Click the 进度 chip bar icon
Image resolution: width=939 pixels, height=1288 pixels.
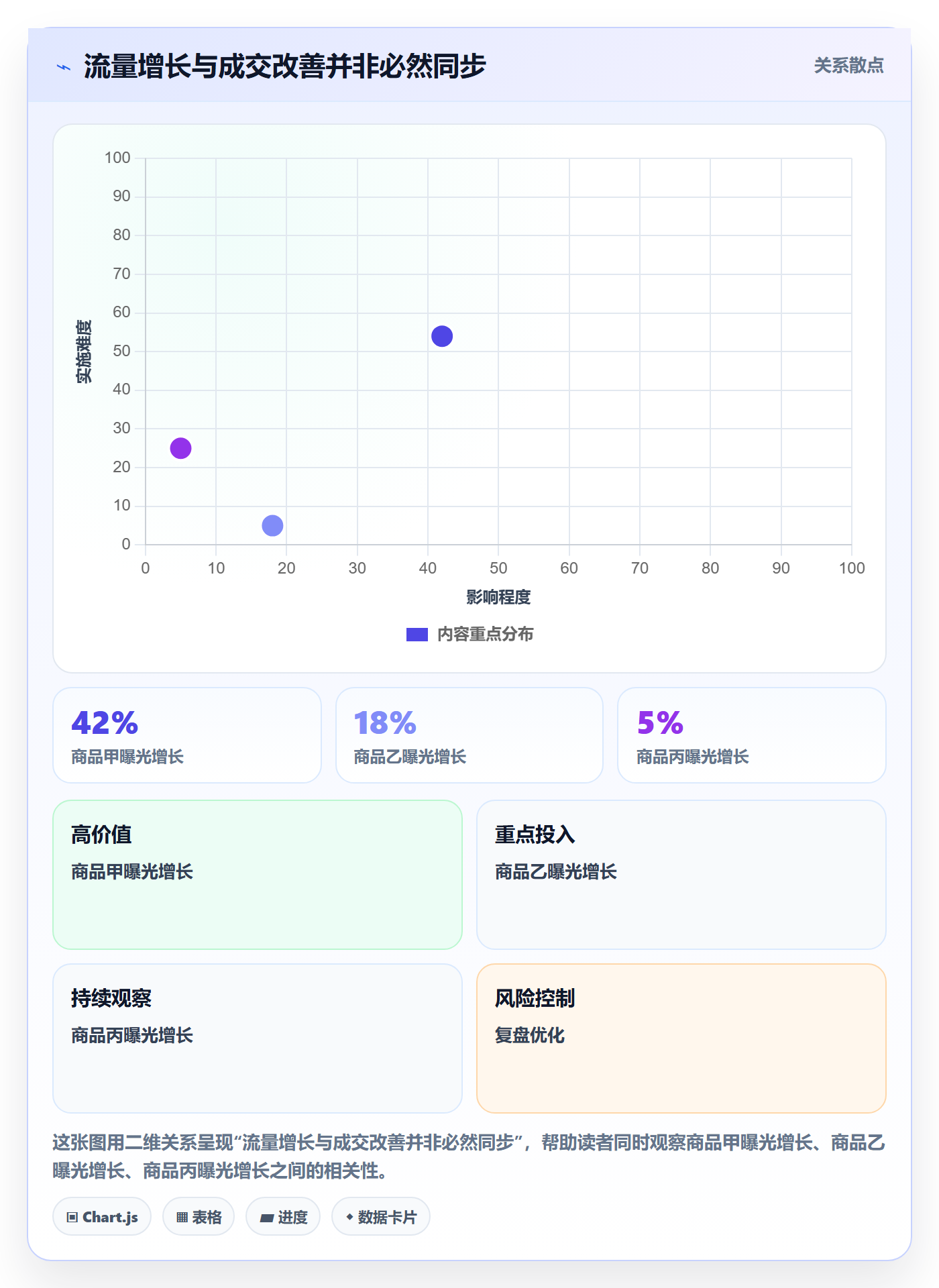coord(267,1218)
